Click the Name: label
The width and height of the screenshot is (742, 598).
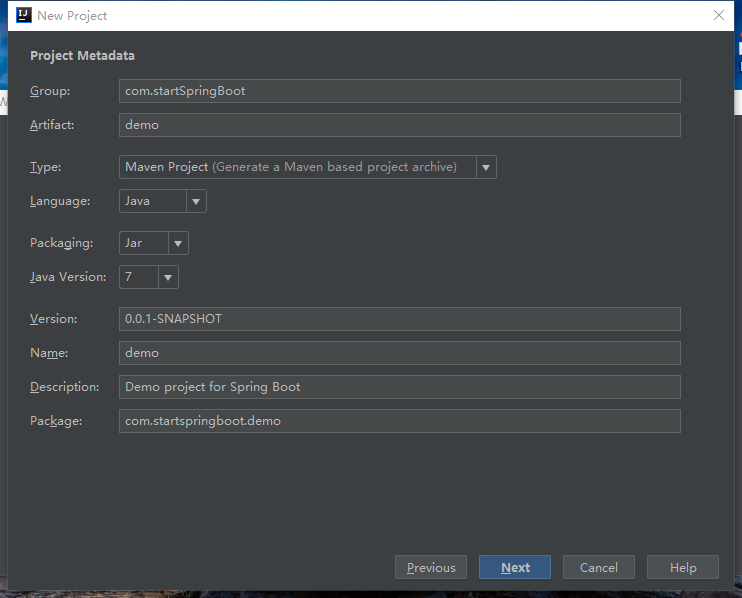49,353
